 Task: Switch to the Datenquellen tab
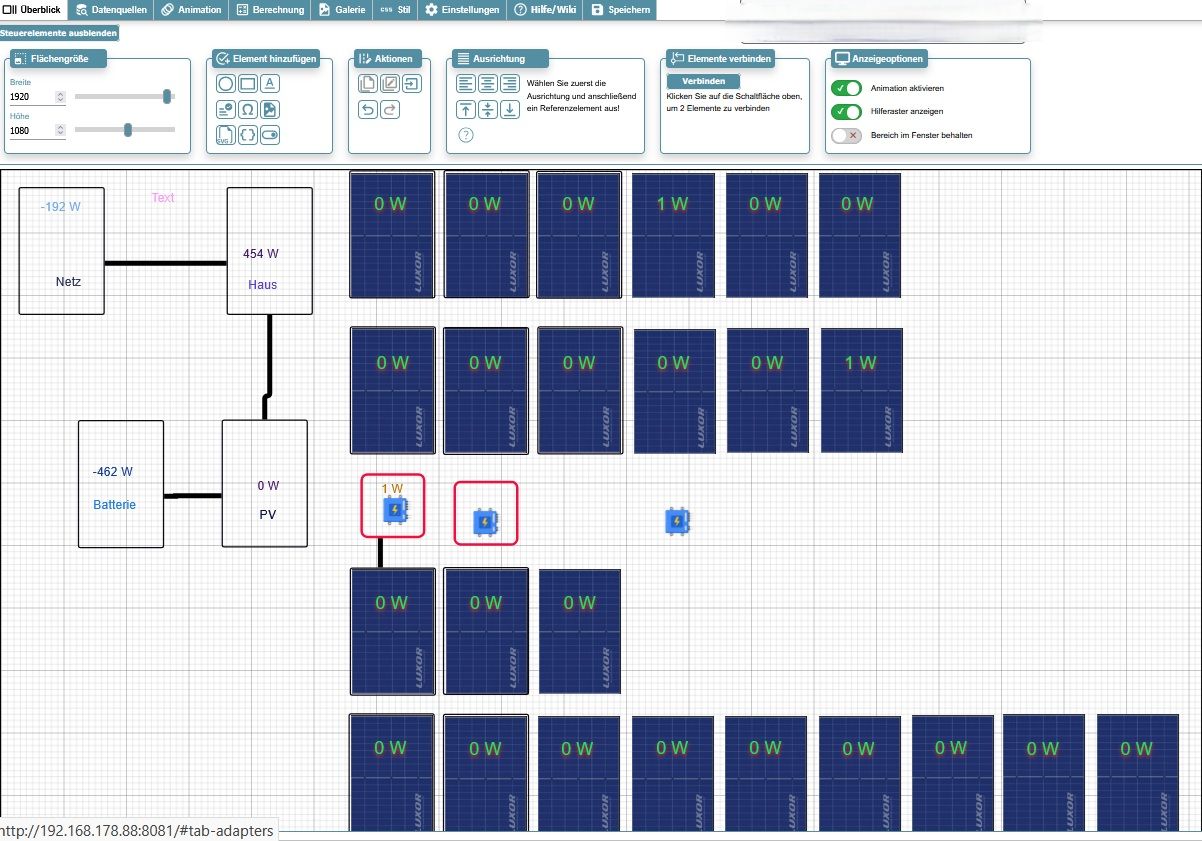point(112,10)
